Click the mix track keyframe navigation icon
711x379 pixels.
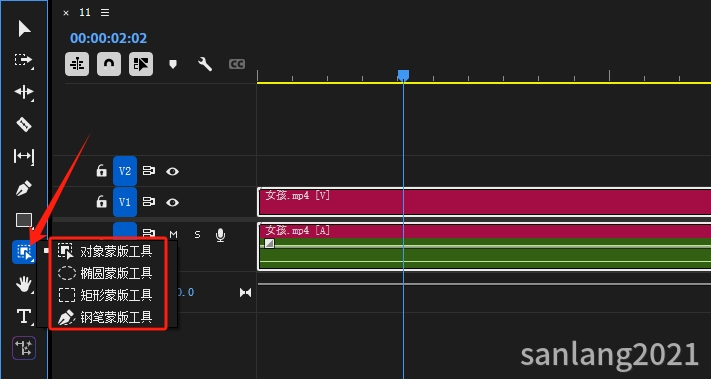tap(245, 293)
